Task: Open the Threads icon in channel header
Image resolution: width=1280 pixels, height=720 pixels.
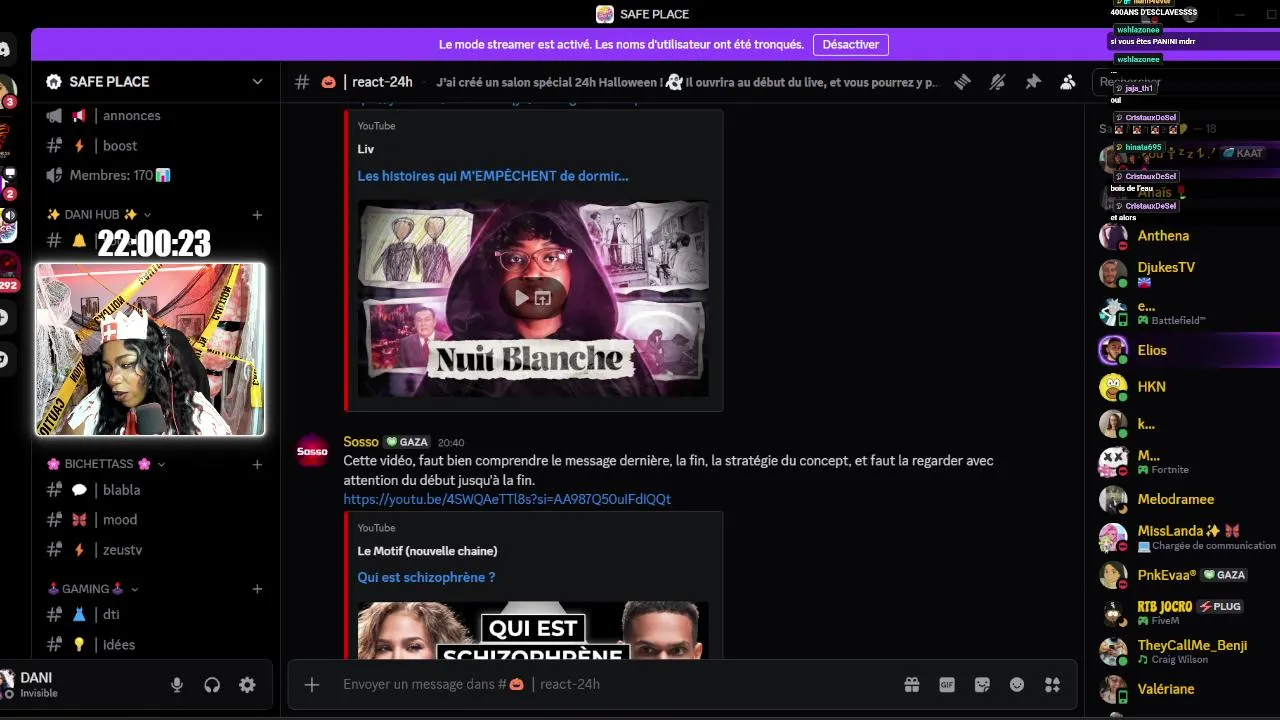Action: (x=962, y=82)
